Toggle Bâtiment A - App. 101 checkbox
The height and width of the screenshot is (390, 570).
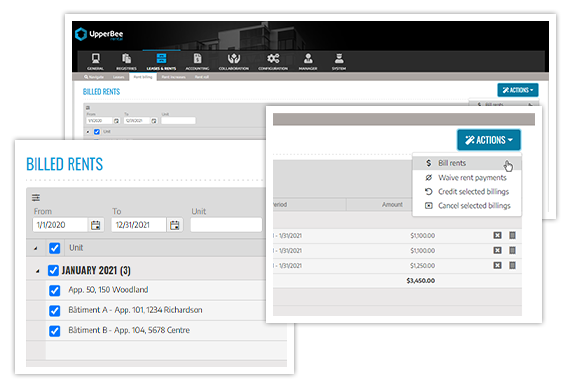55,311
